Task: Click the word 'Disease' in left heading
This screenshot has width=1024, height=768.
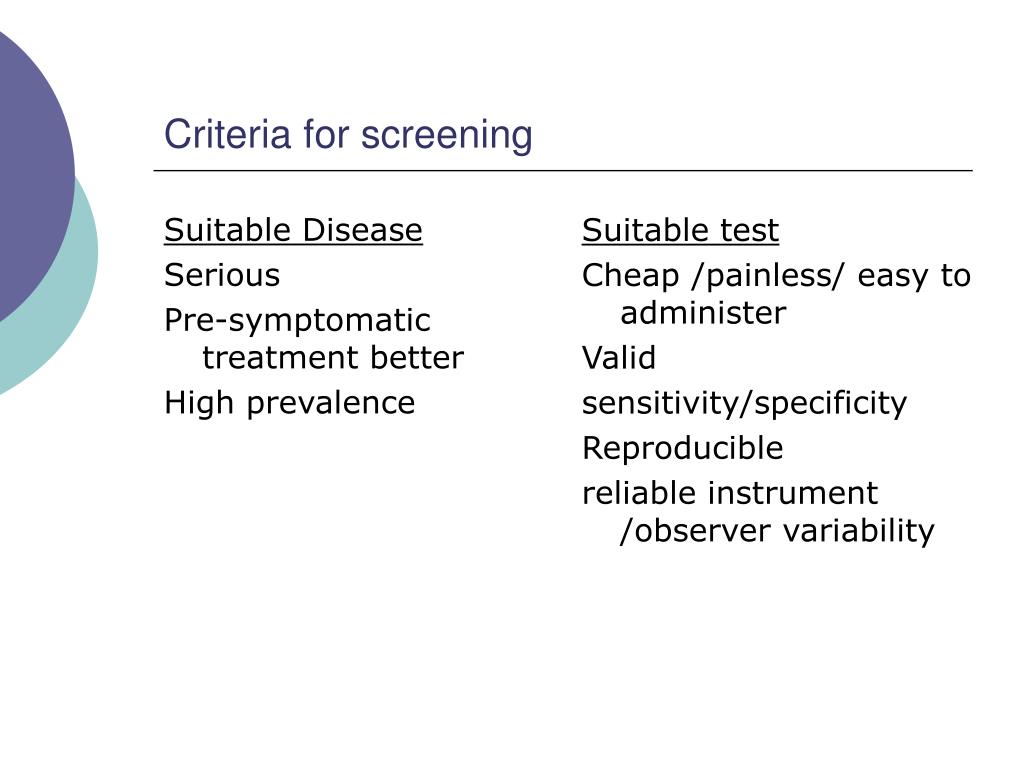Action: 362,231
